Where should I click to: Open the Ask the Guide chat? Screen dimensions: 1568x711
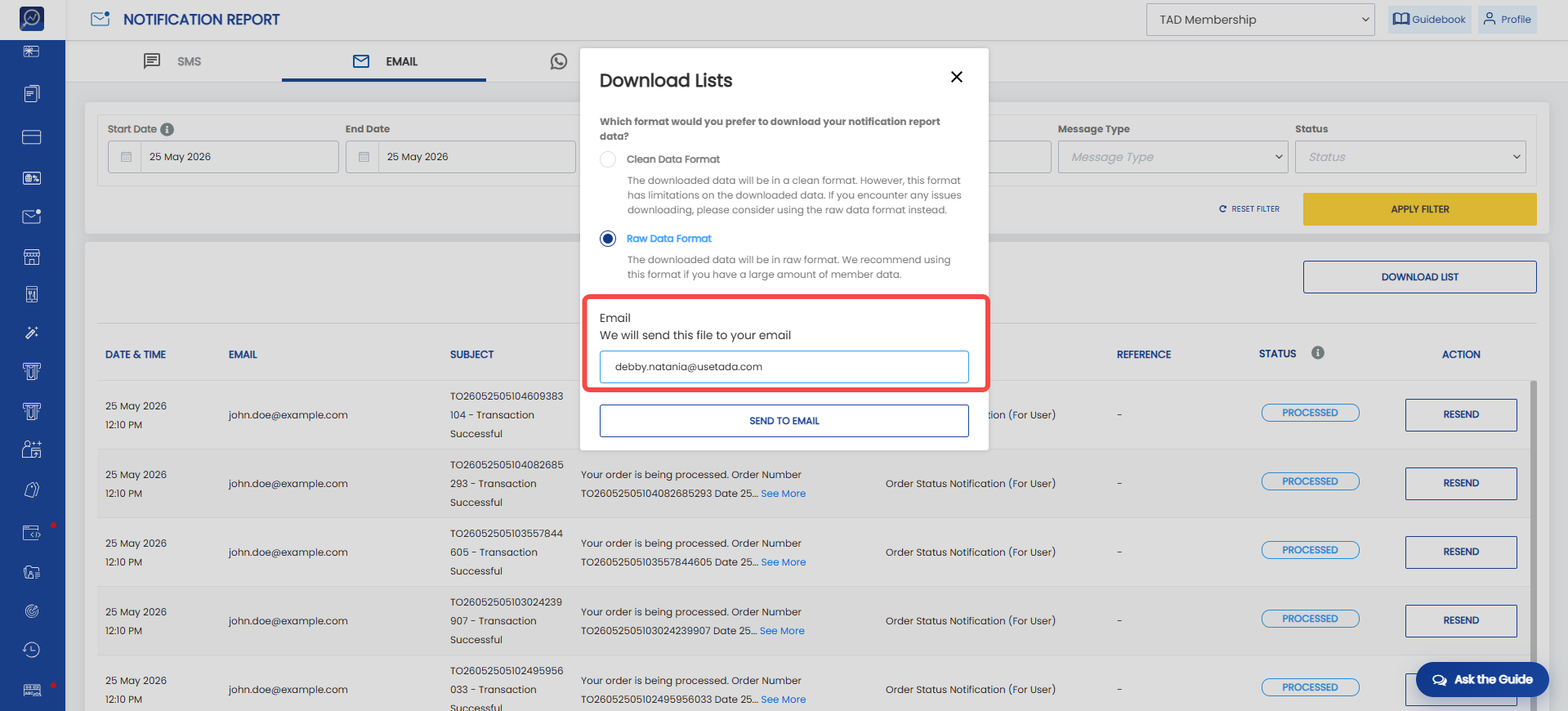[1482, 679]
